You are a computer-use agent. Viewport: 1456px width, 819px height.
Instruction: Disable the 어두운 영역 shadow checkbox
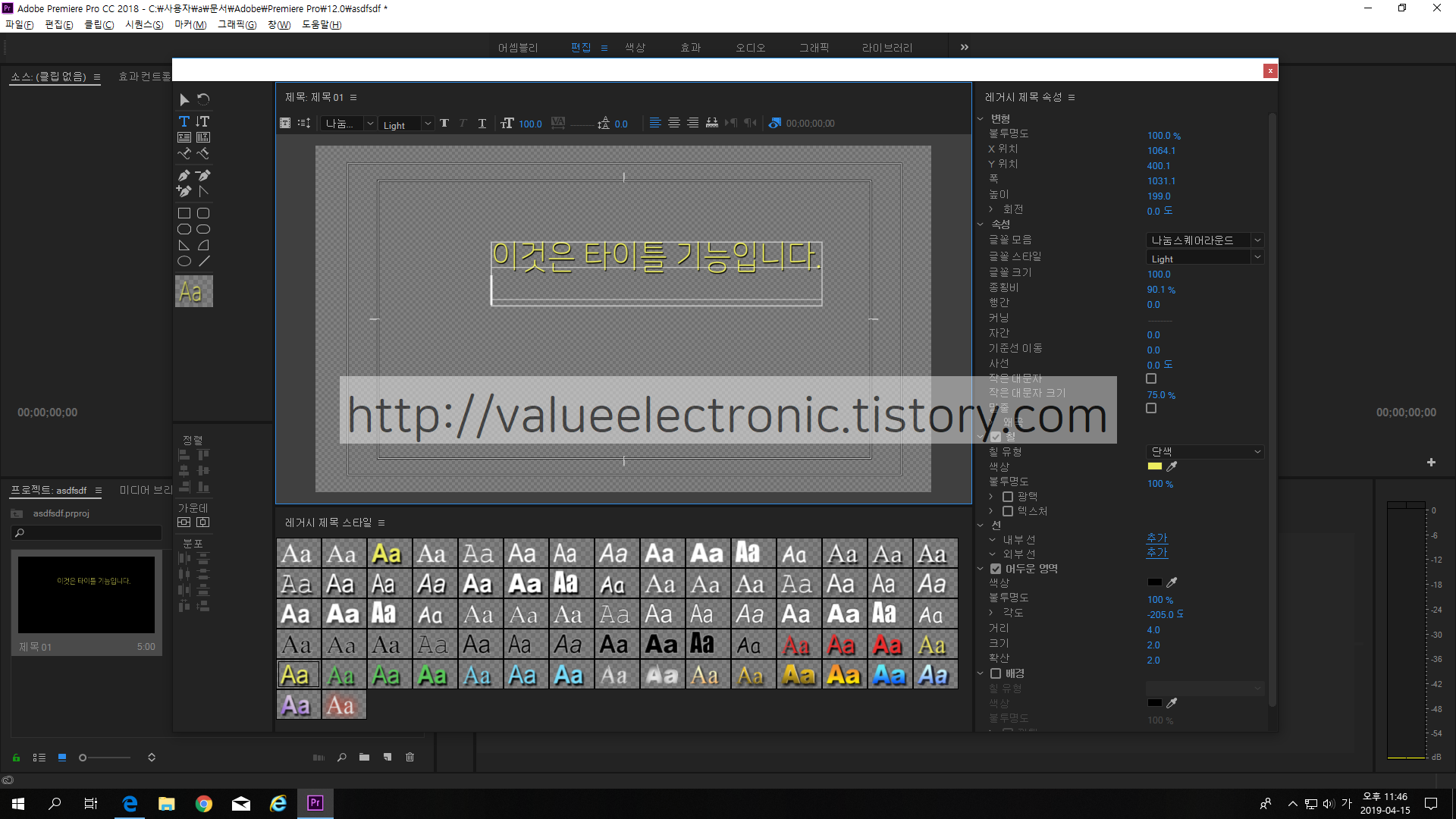(x=996, y=569)
